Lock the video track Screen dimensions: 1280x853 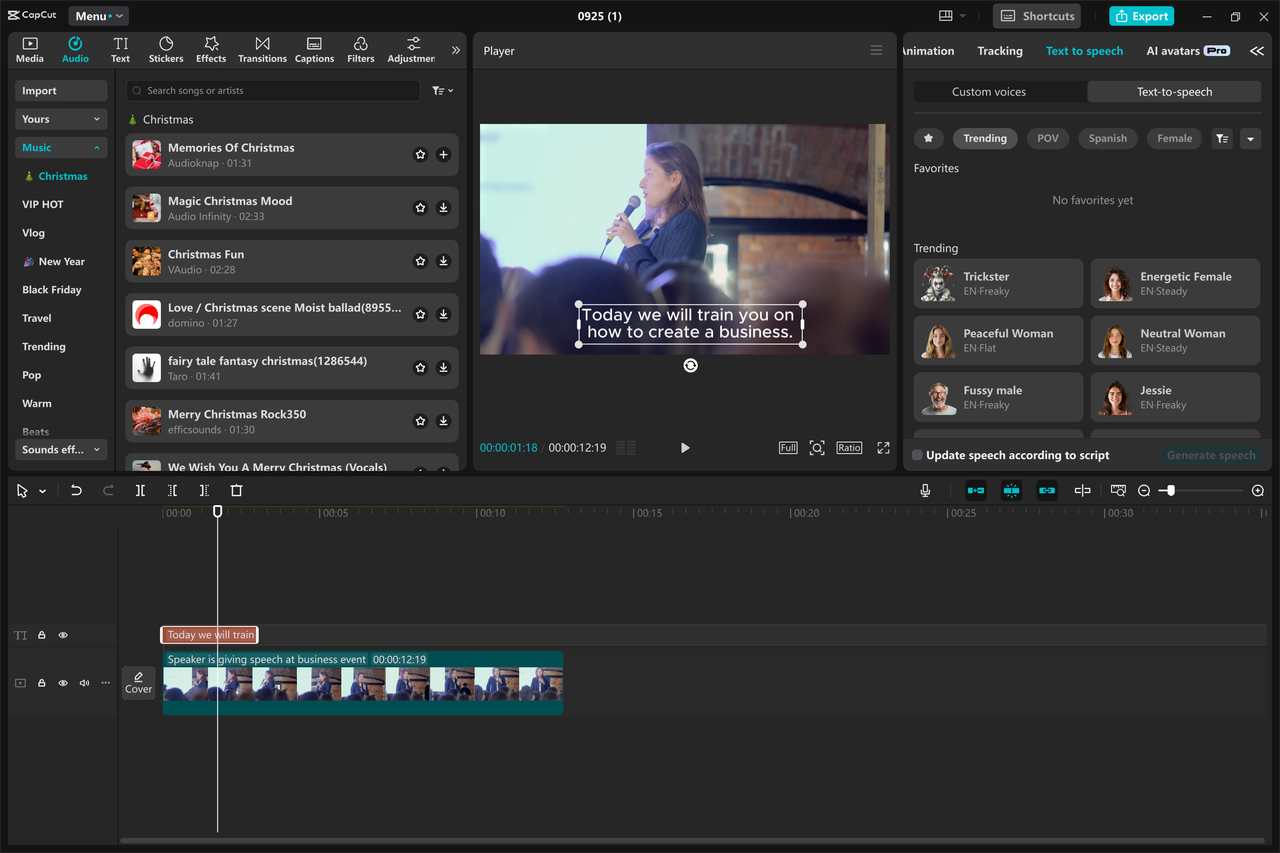[x=41, y=682]
